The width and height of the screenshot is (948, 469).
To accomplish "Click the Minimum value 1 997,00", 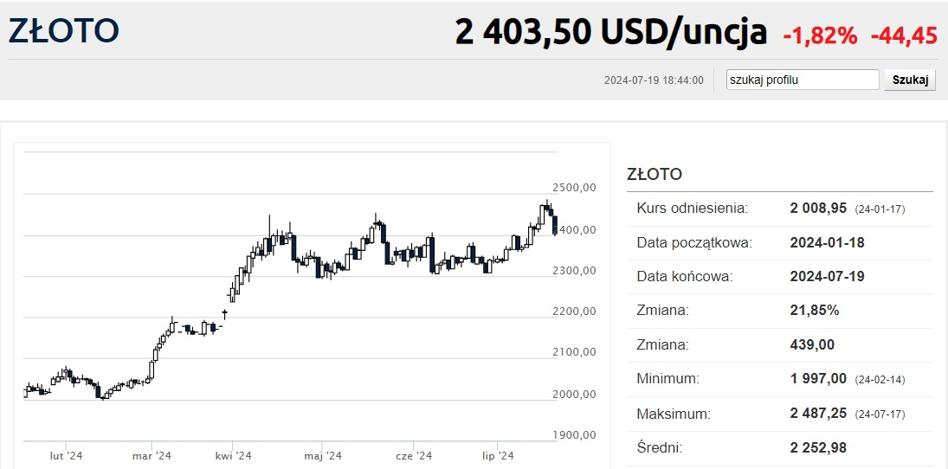I will pyautogui.click(x=818, y=379).
